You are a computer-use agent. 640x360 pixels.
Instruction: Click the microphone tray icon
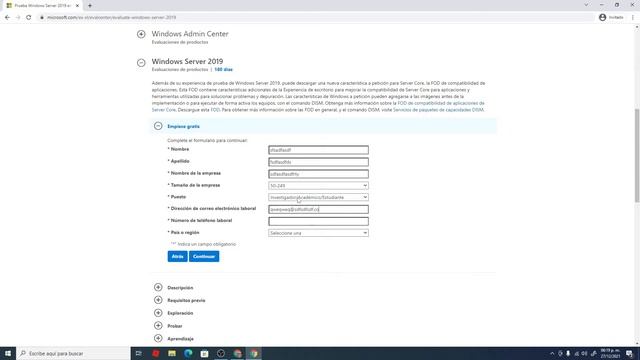[x=568, y=353]
